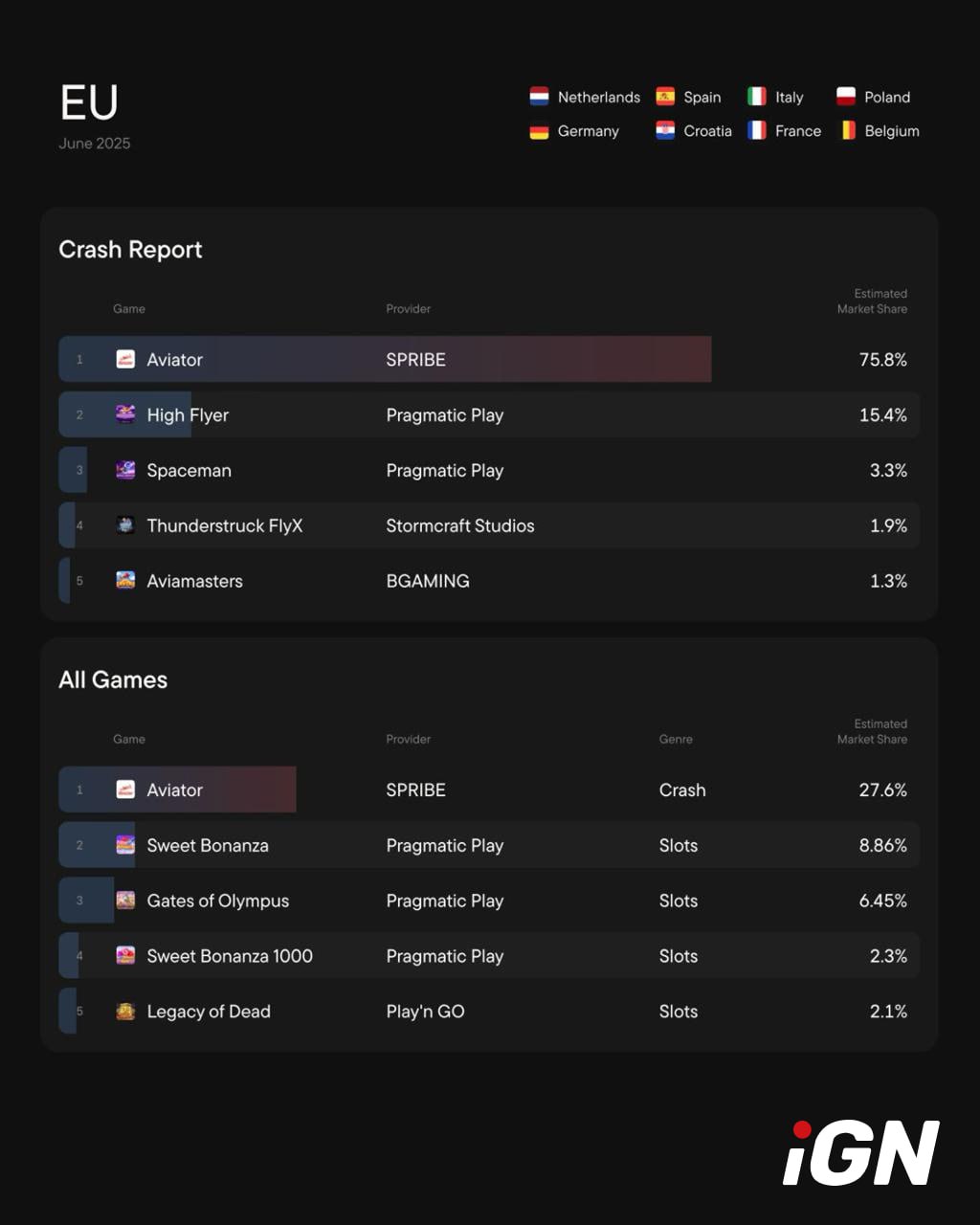The height and width of the screenshot is (1225, 980).
Task: Click the Spaceman game icon
Action: [125, 470]
